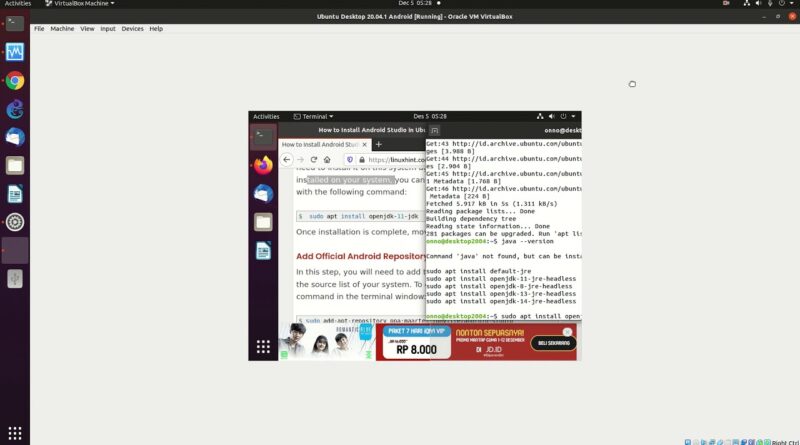Click the RP 8.000 ad offer
Screen dimensions: 800x445
point(416,350)
